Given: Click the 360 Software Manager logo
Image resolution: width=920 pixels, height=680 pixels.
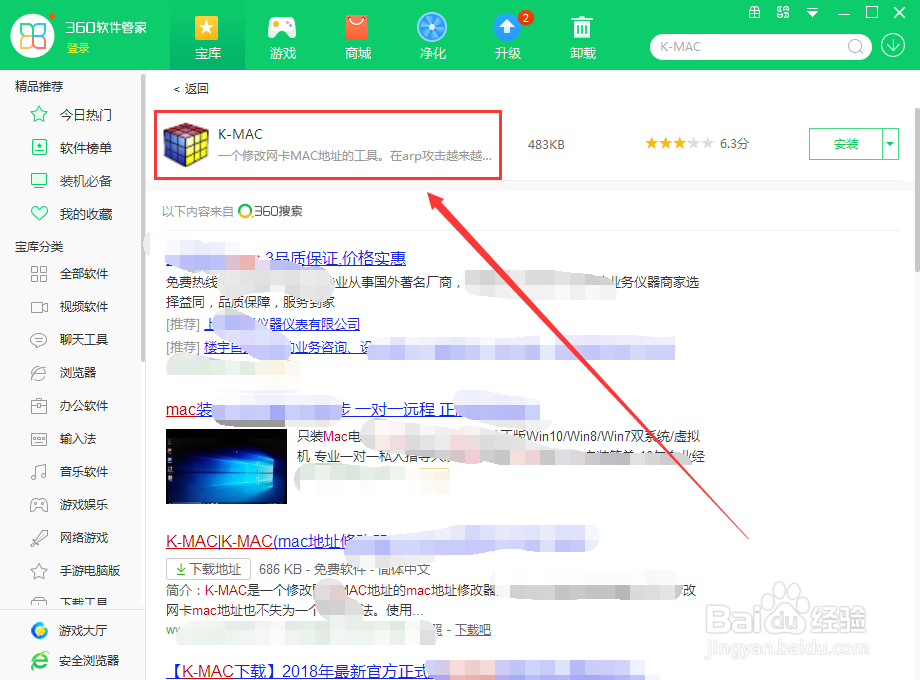Looking at the screenshot, I should click(x=33, y=36).
